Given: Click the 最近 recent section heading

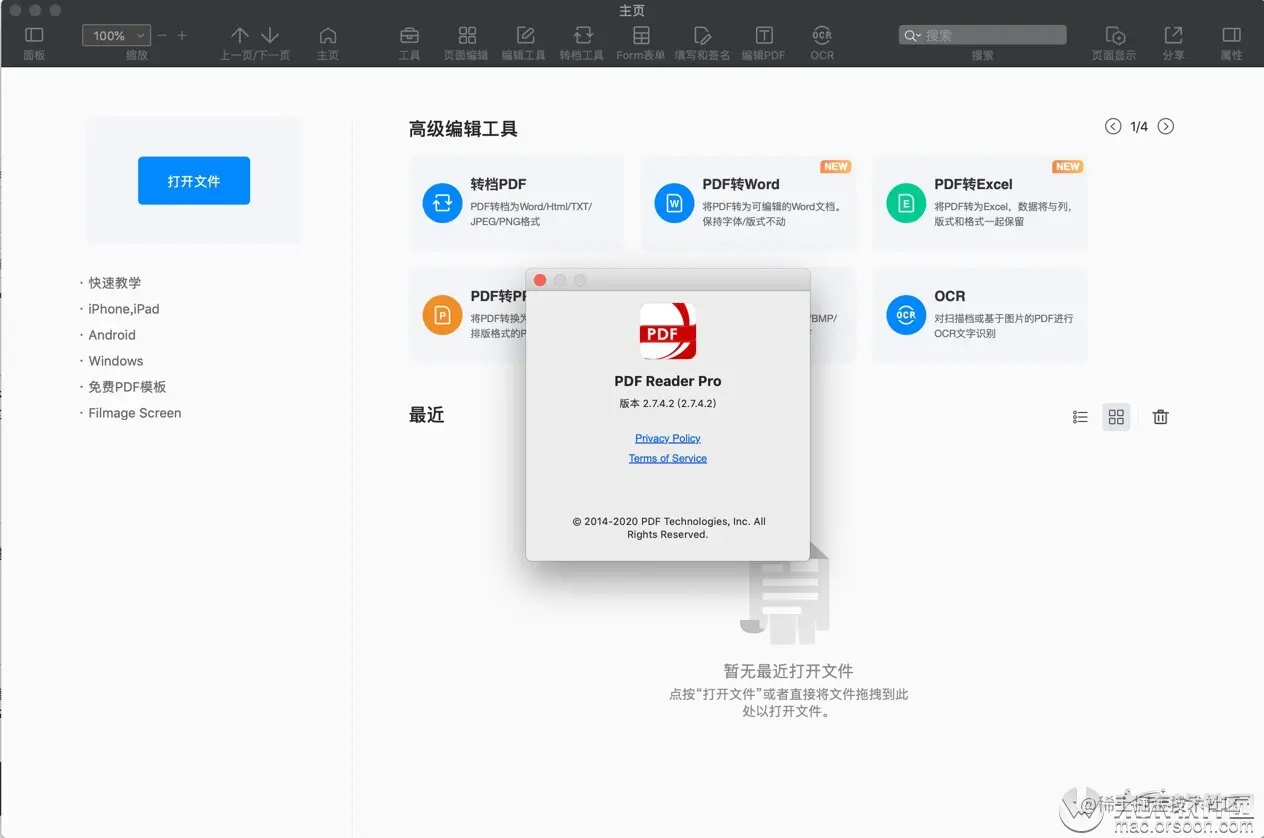Looking at the screenshot, I should tap(426, 415).
